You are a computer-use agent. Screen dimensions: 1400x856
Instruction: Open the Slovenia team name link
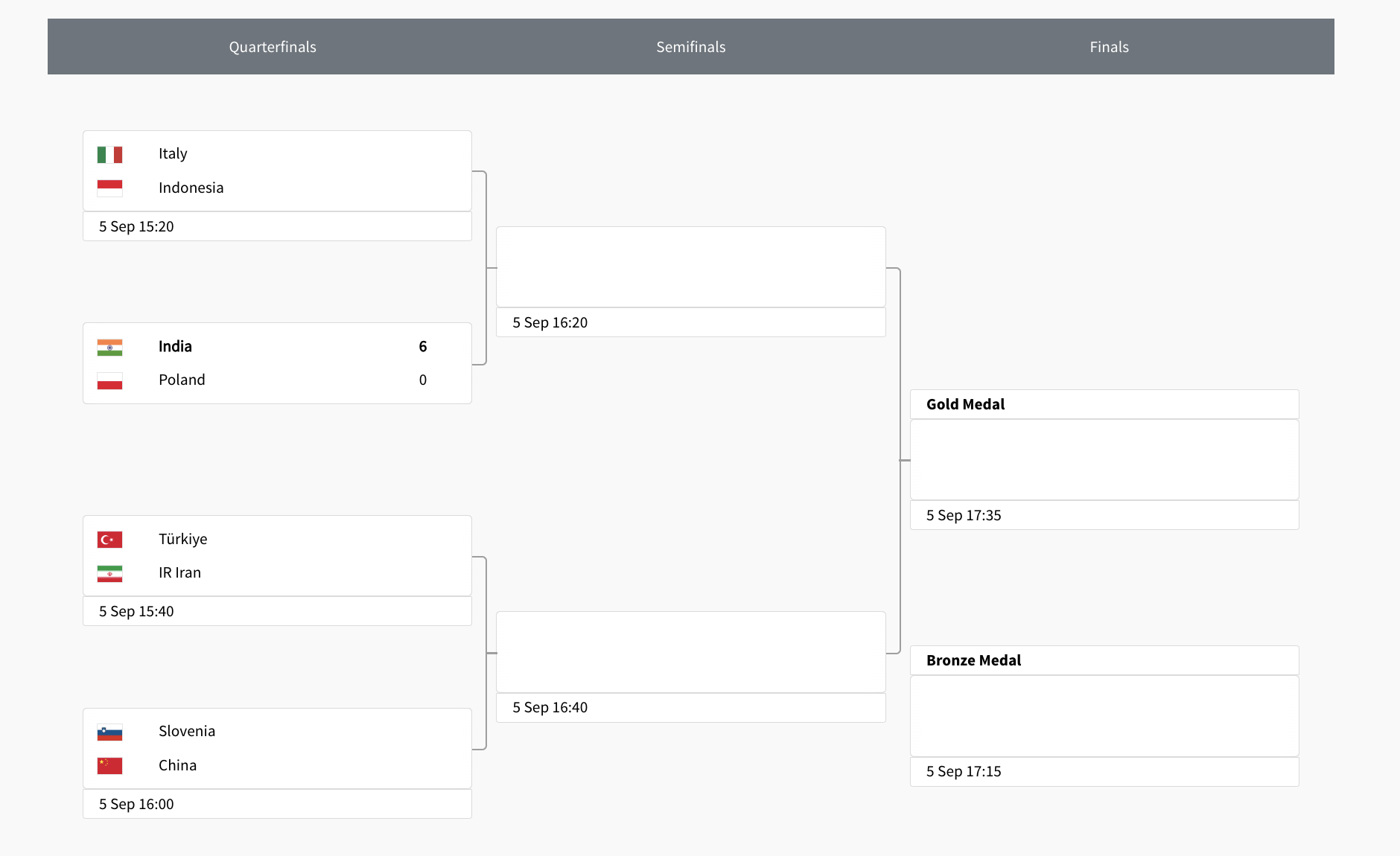point(187,731)
